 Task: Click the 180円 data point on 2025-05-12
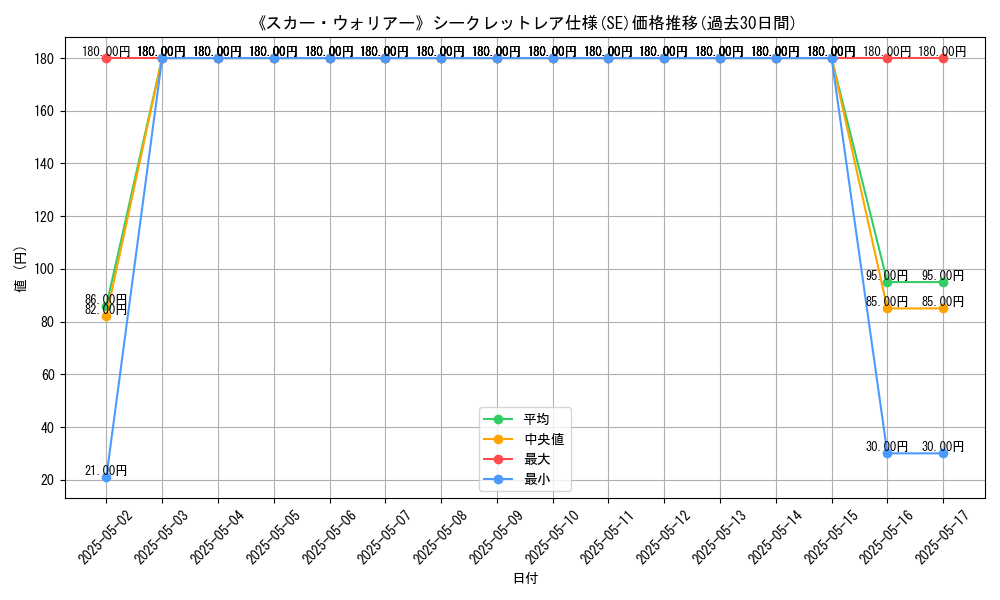pos(664,59)
